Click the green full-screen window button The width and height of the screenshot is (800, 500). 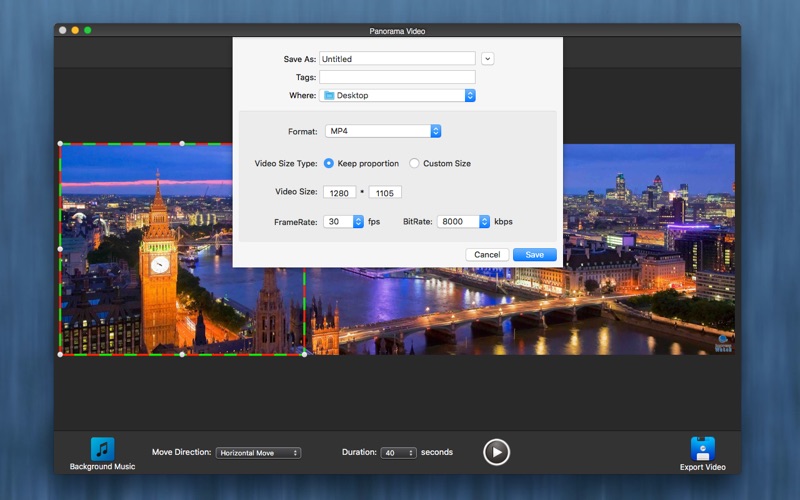[88, 30]
